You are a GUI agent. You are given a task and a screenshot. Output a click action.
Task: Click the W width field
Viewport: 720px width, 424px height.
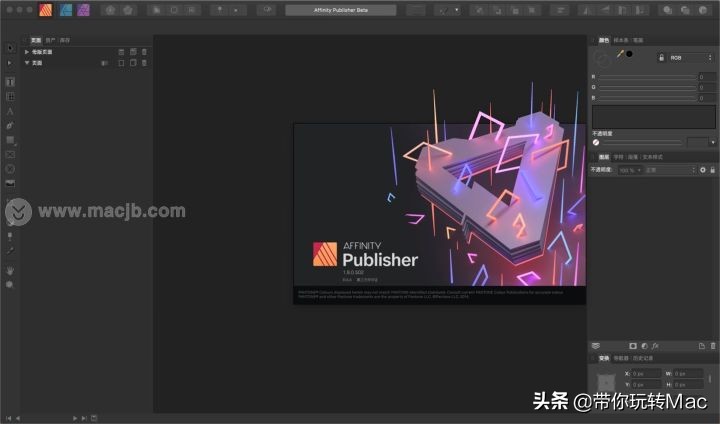688,374
